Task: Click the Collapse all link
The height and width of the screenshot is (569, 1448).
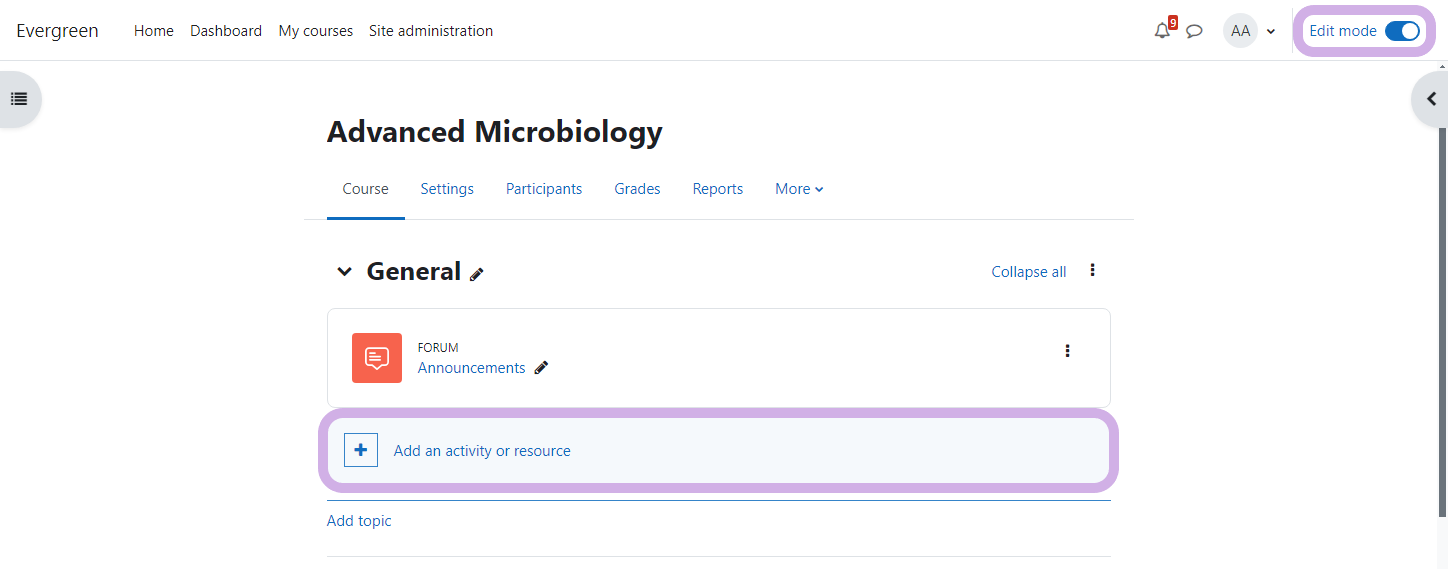Action: [1028, 272]
